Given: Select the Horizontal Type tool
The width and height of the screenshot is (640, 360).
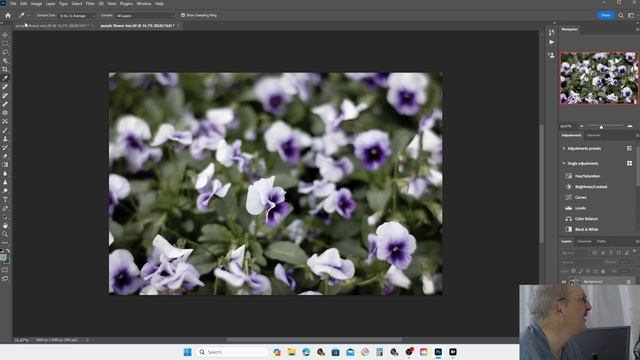Looking at the screenshot, I should [5, 200].
